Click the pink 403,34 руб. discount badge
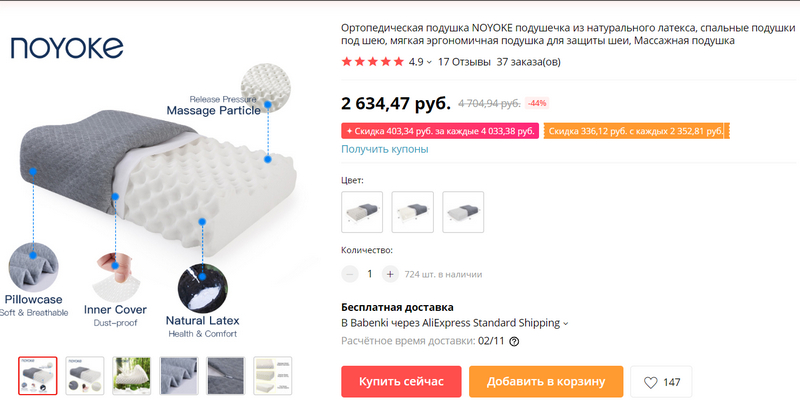This screenshot has height=411, width=800. pyautogui.click(x=440, y=131)
